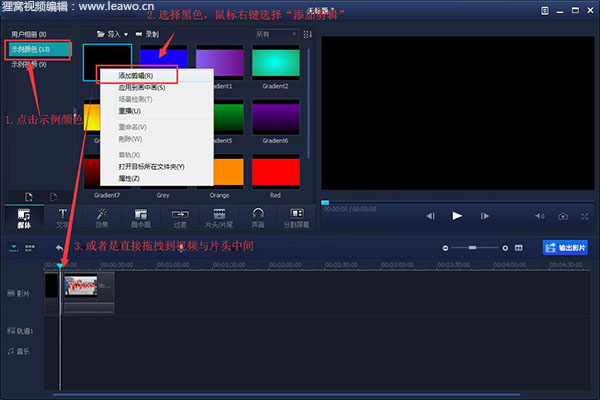The width and height of the screenshot is (600, 400).
Task: Toggle fullscreen preview icon
Action: tap(585, 216)
